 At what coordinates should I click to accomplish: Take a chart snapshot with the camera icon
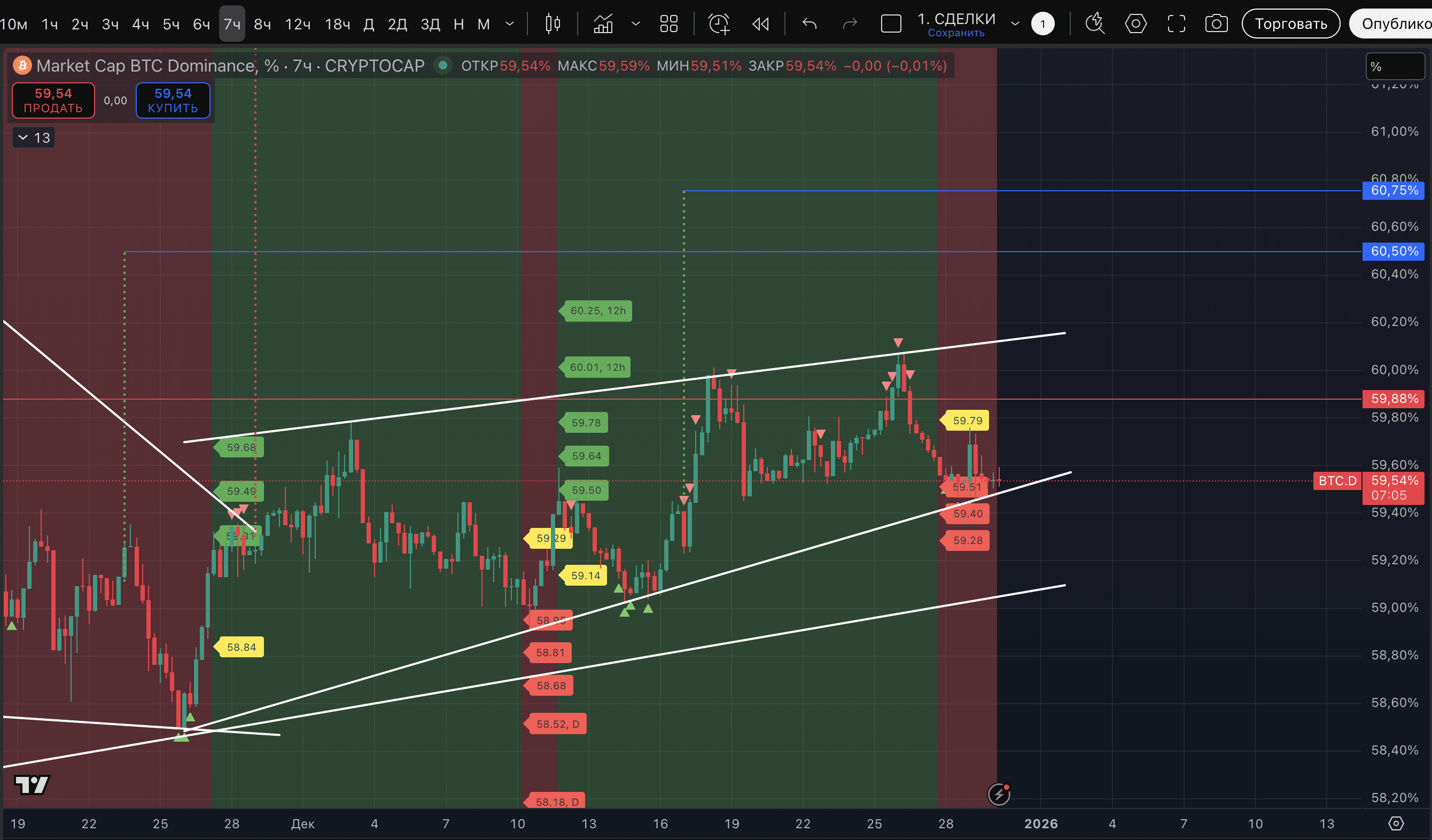tap(1216, 24)
